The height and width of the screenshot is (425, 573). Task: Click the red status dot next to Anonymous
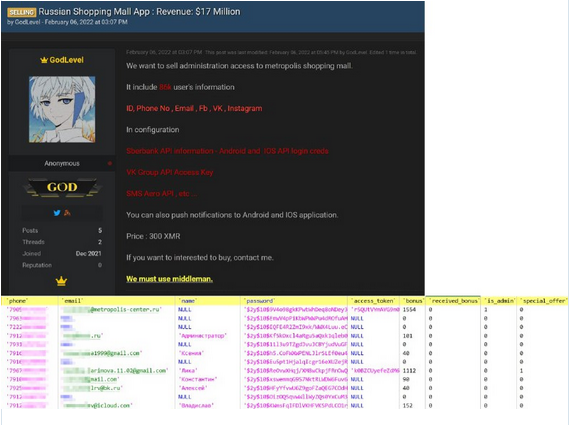(x=109, y=163)
